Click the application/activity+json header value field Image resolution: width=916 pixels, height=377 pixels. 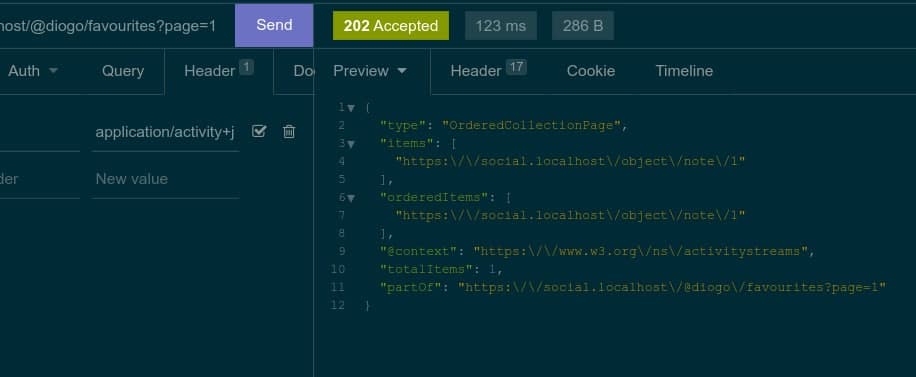pyautogui.click(x=165, y=133)
